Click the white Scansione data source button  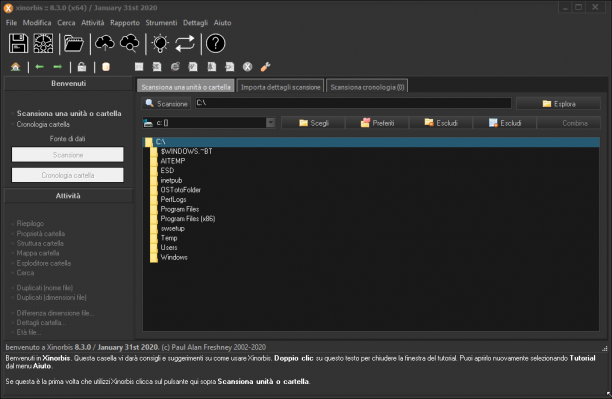68,155
